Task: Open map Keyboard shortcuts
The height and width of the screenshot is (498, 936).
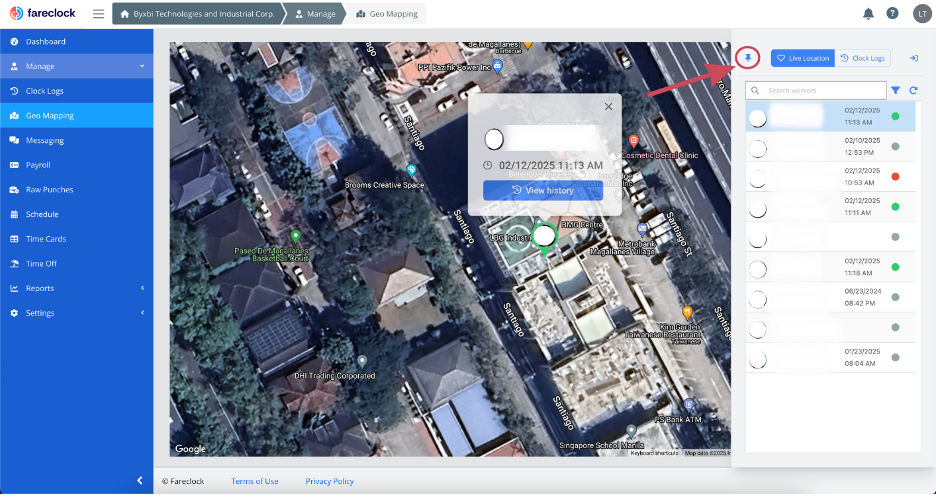Action: coord(654,453)
